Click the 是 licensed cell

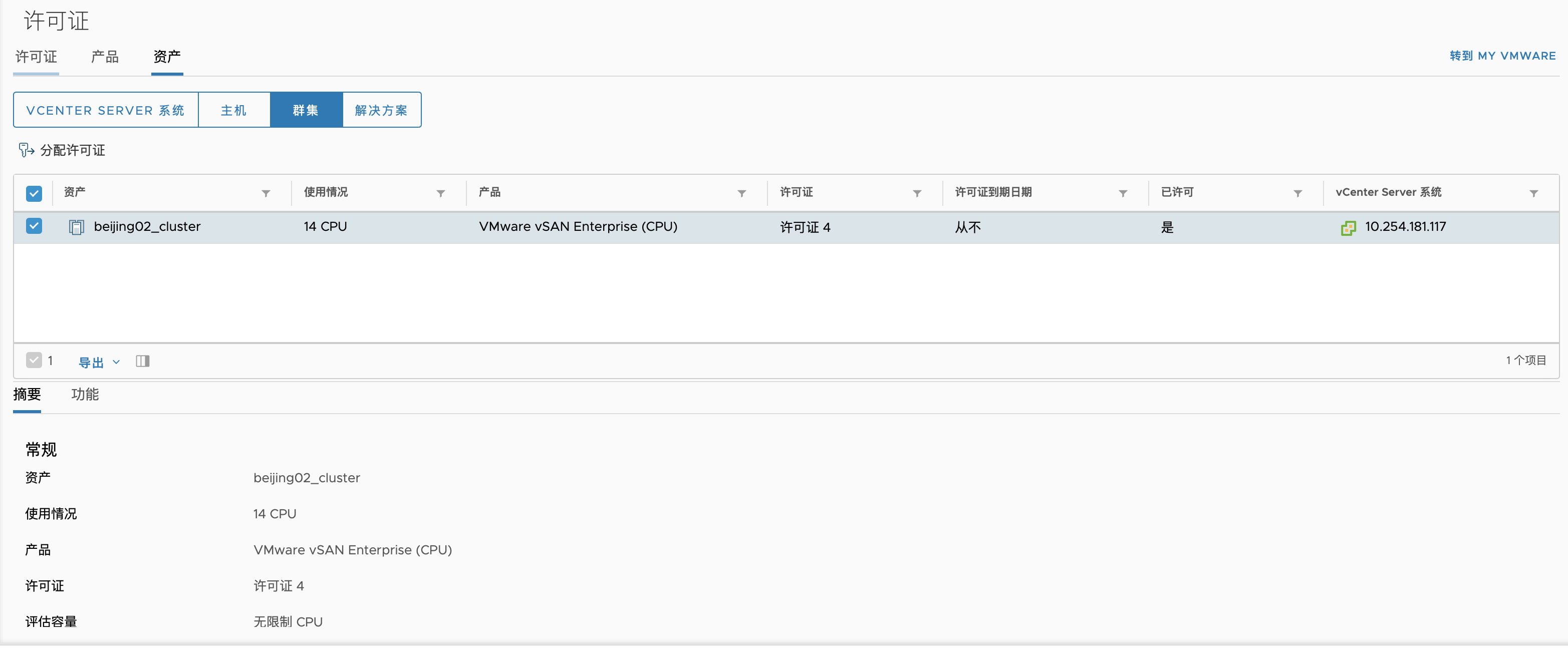pyautogui.click(x=1167, y=227)
